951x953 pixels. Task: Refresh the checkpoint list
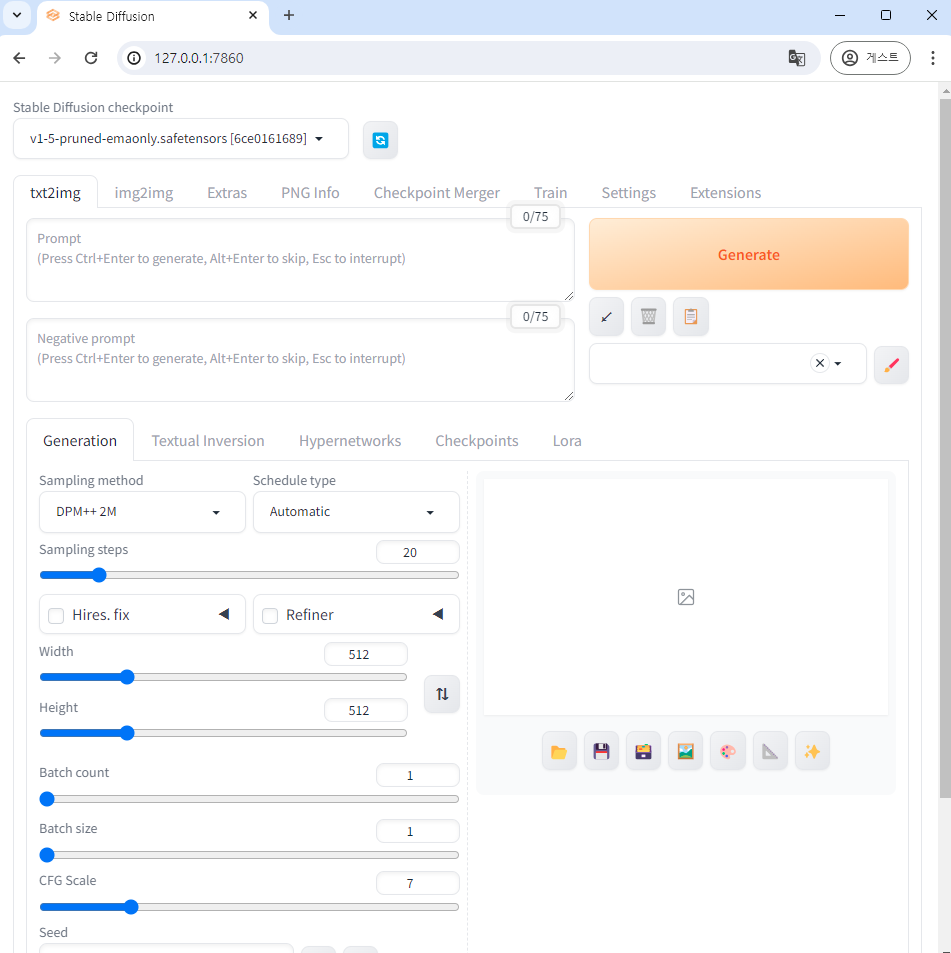(x=380, y=140)
